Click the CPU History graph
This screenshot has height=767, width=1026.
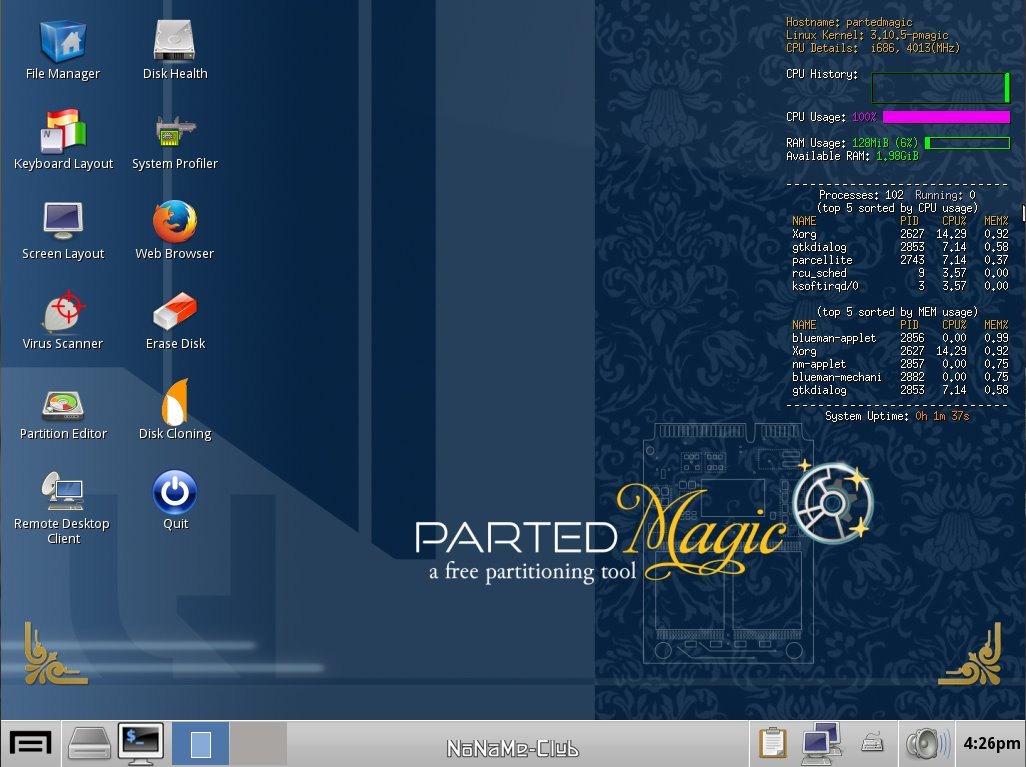pyautogui.click(x=941, y=88)
